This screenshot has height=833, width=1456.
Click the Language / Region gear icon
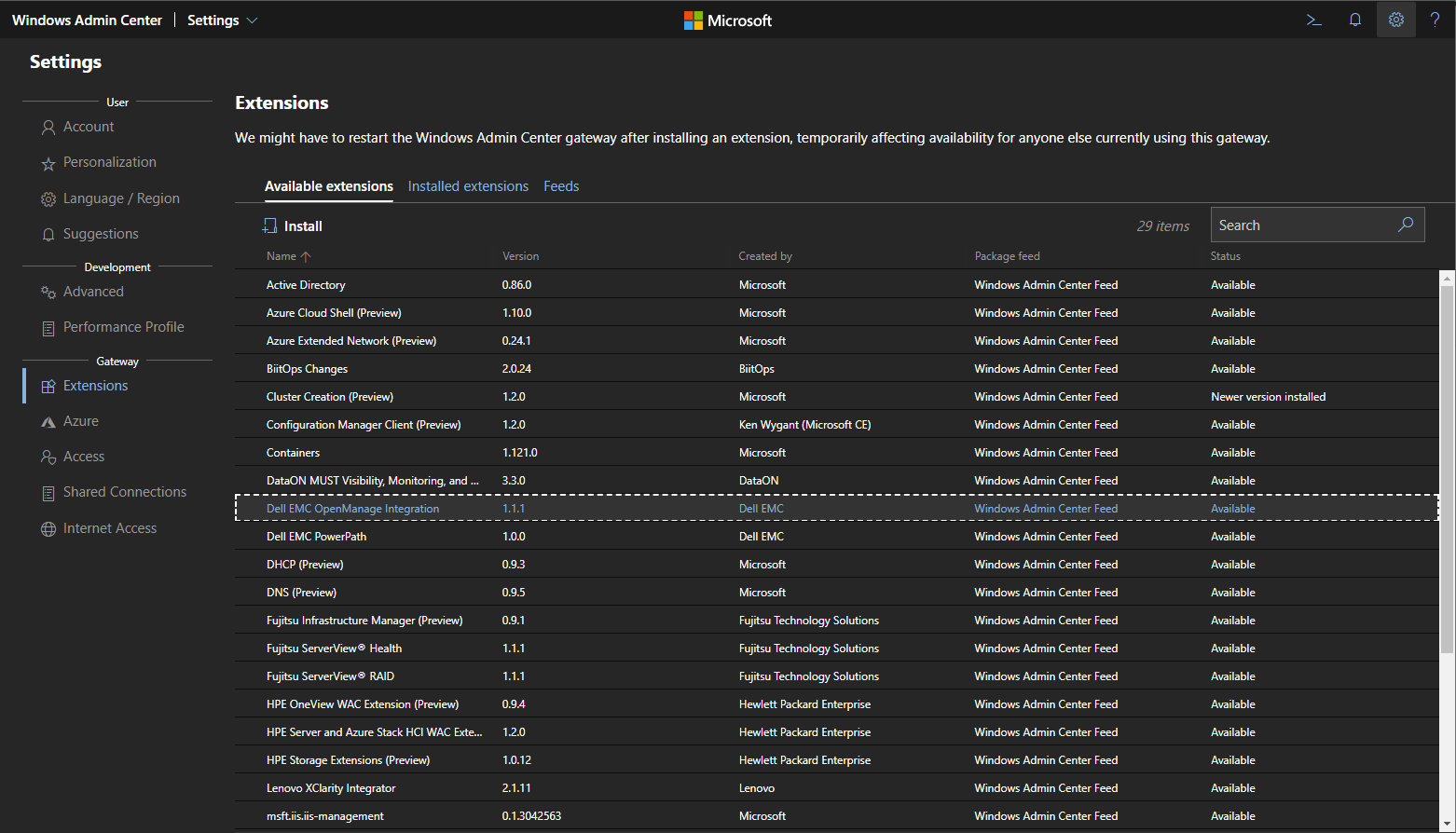[x=48, y=199]
